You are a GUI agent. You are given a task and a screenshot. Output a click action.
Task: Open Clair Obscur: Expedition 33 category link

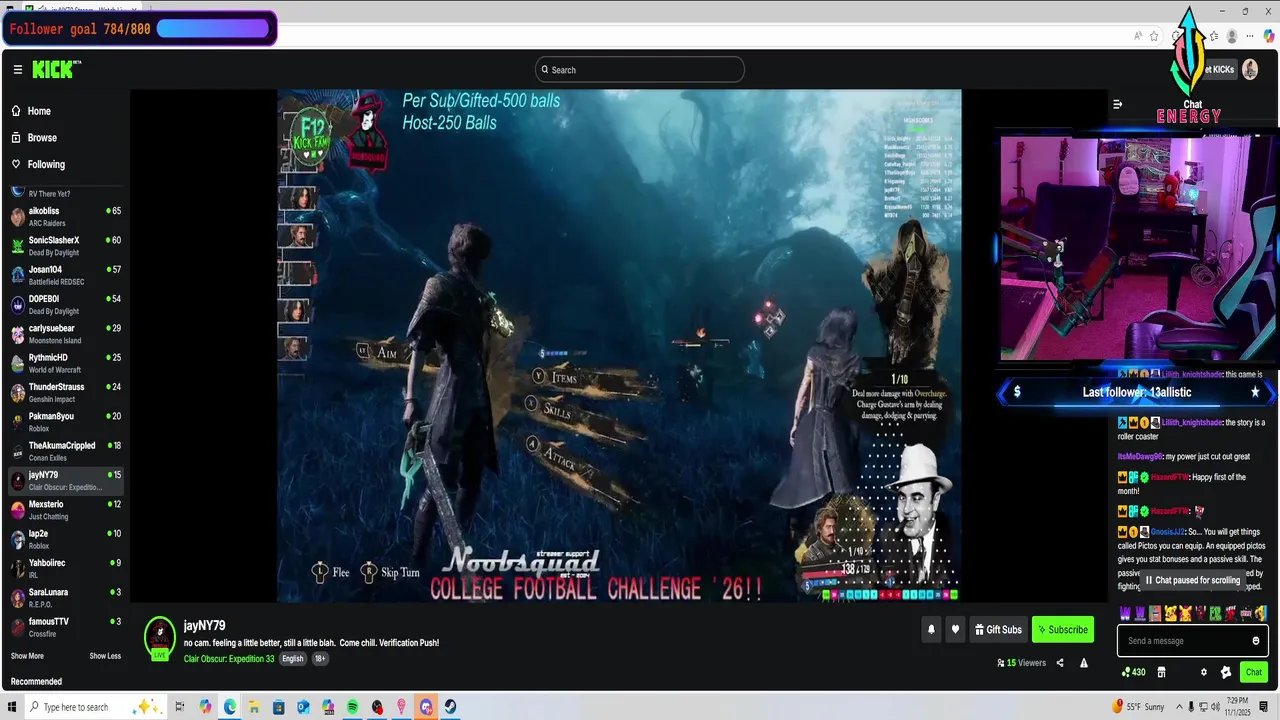pyautogui.click(x=229, y=659)
